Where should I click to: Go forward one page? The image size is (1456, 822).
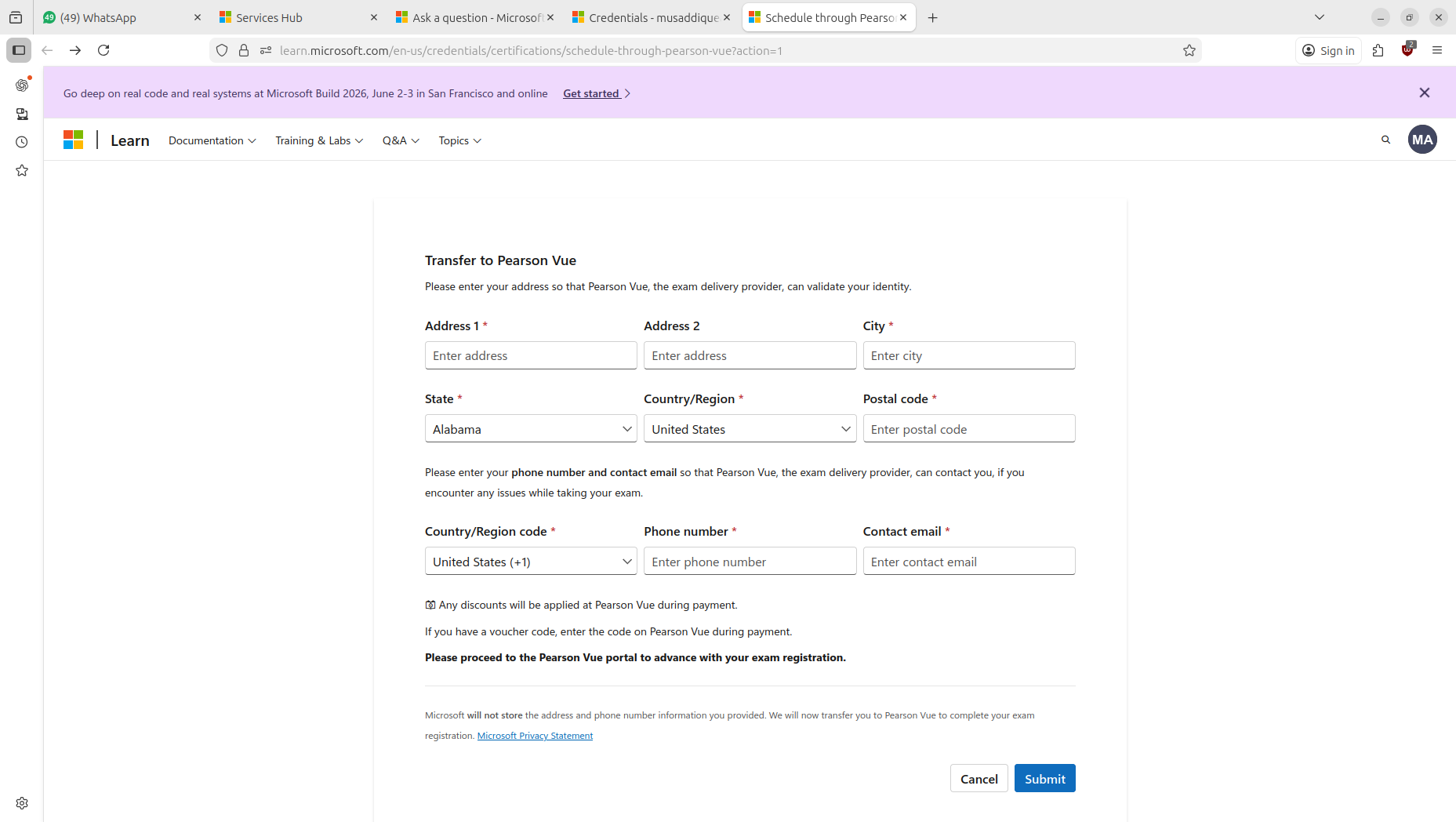tap(75, 50)
